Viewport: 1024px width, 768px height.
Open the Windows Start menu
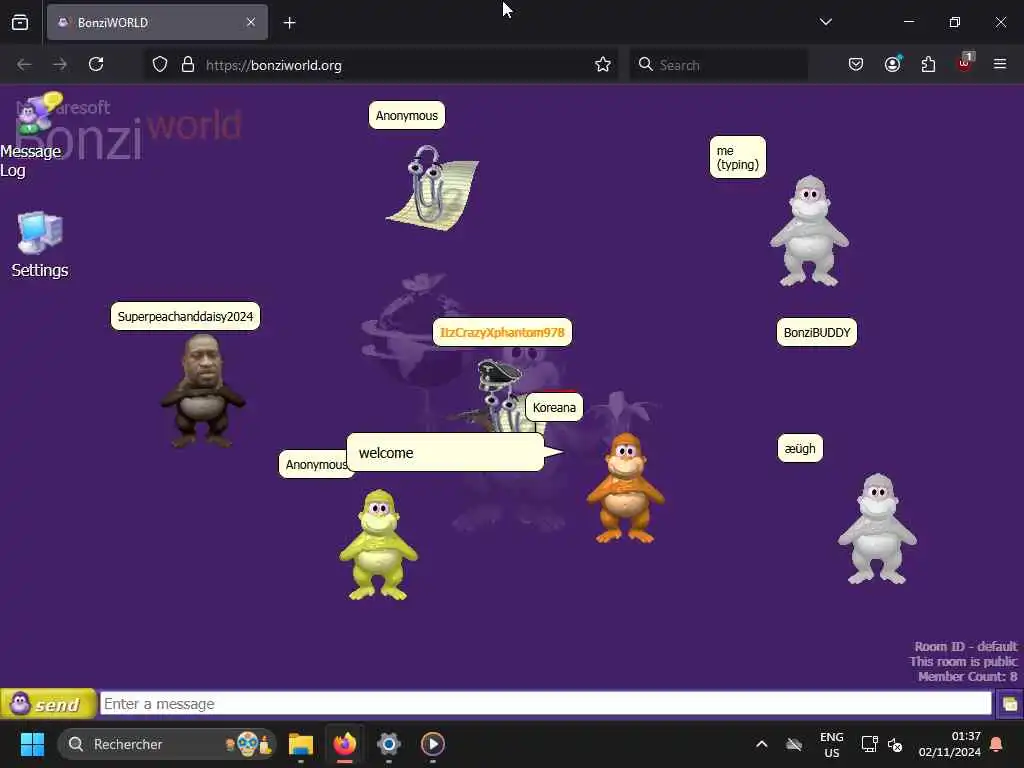coord(32,744)
